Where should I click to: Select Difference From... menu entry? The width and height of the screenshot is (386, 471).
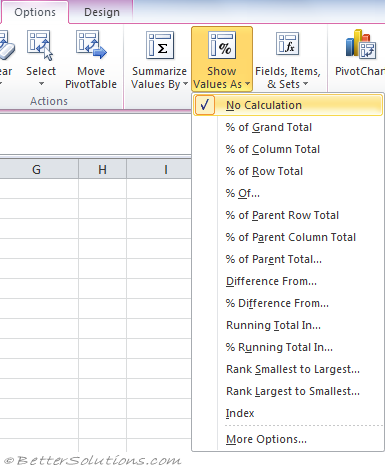(x=288, y=281)
